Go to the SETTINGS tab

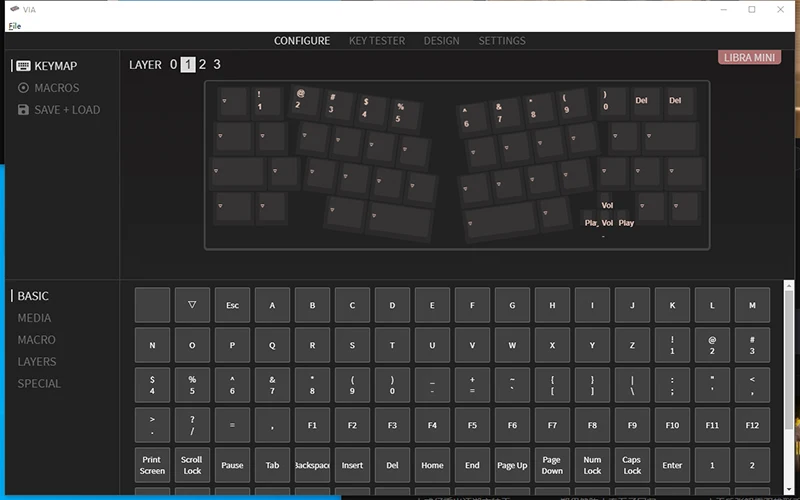[x=501, y=41]
